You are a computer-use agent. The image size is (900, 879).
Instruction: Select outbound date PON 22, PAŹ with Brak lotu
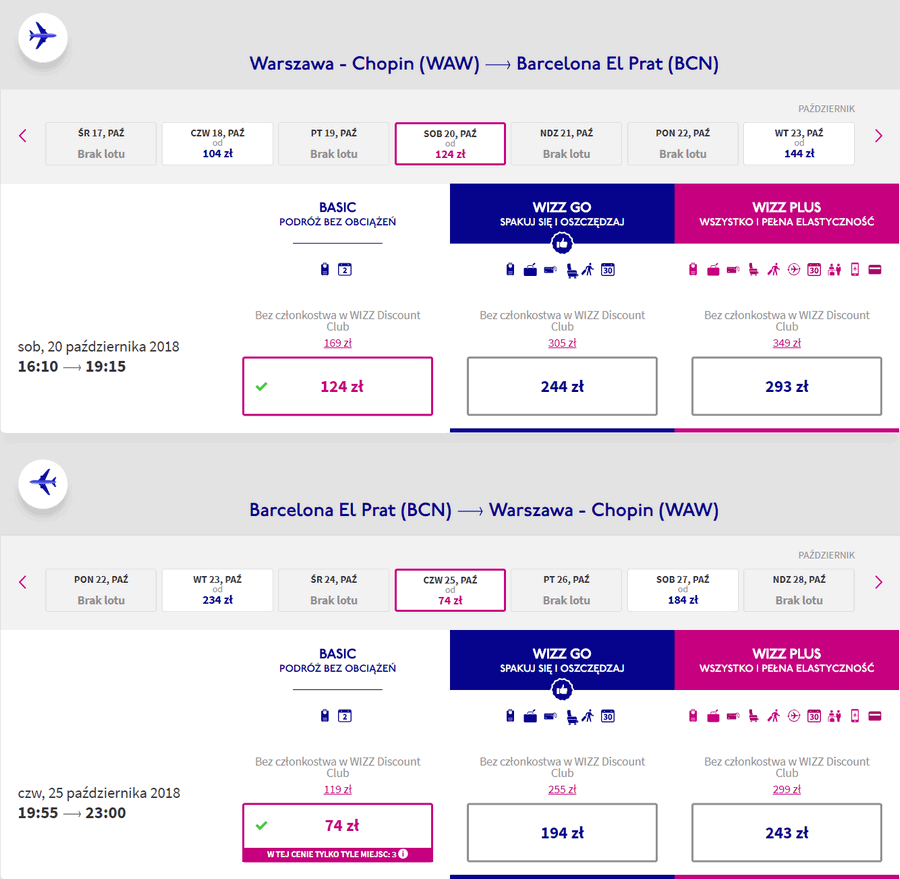(x=683, y=144)
